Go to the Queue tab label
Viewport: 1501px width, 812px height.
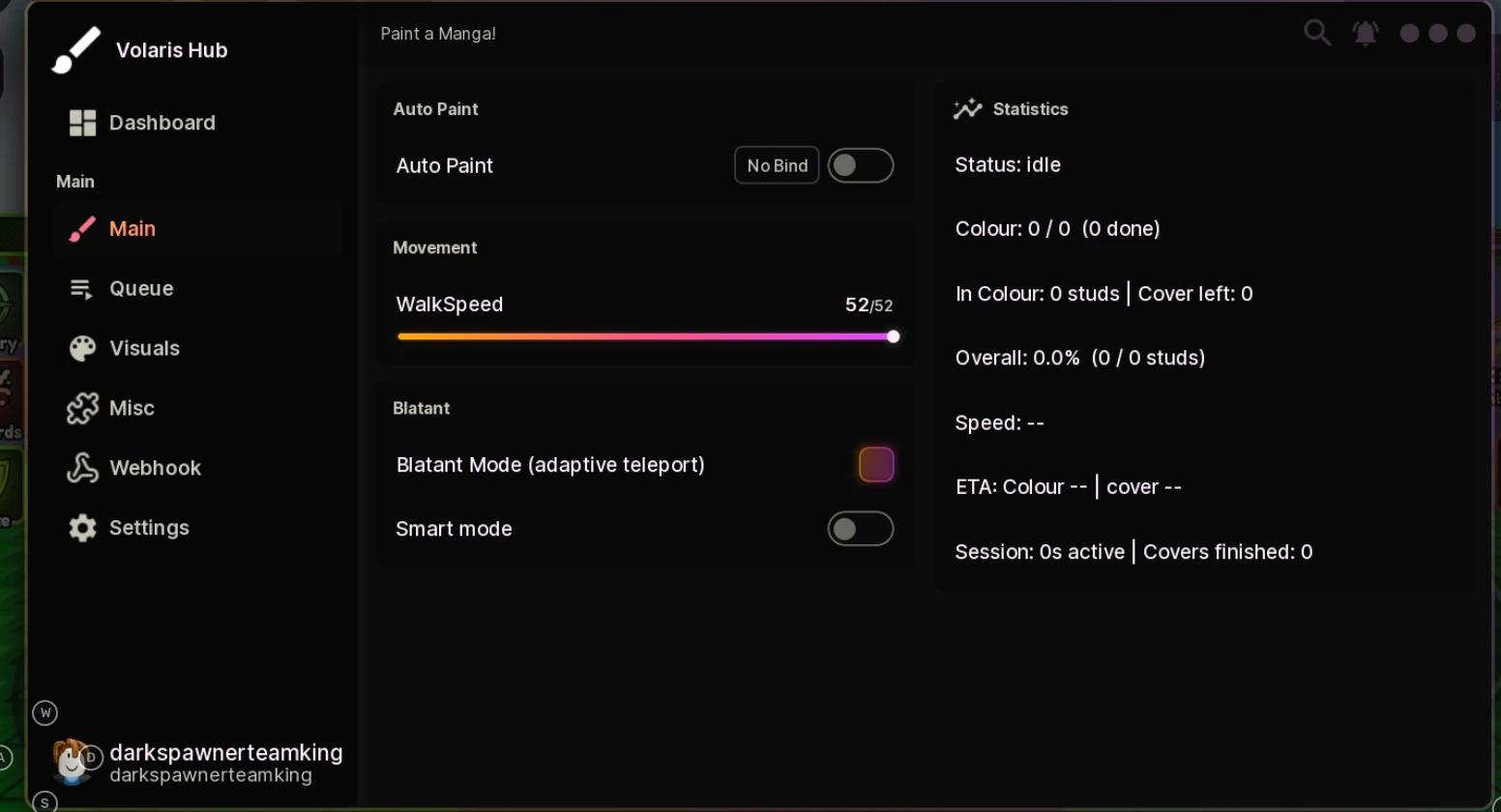click(x=141, y=288)
